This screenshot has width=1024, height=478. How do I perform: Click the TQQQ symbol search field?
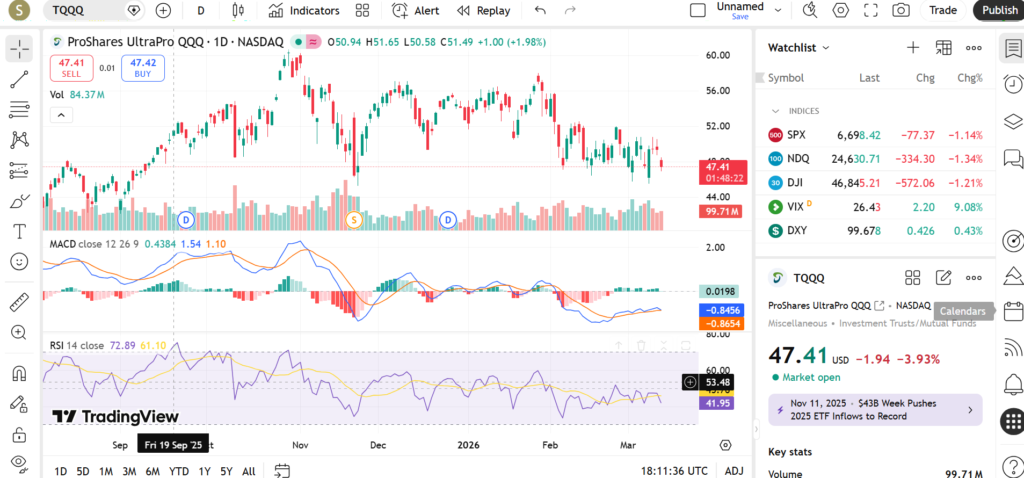coord(86,10)
